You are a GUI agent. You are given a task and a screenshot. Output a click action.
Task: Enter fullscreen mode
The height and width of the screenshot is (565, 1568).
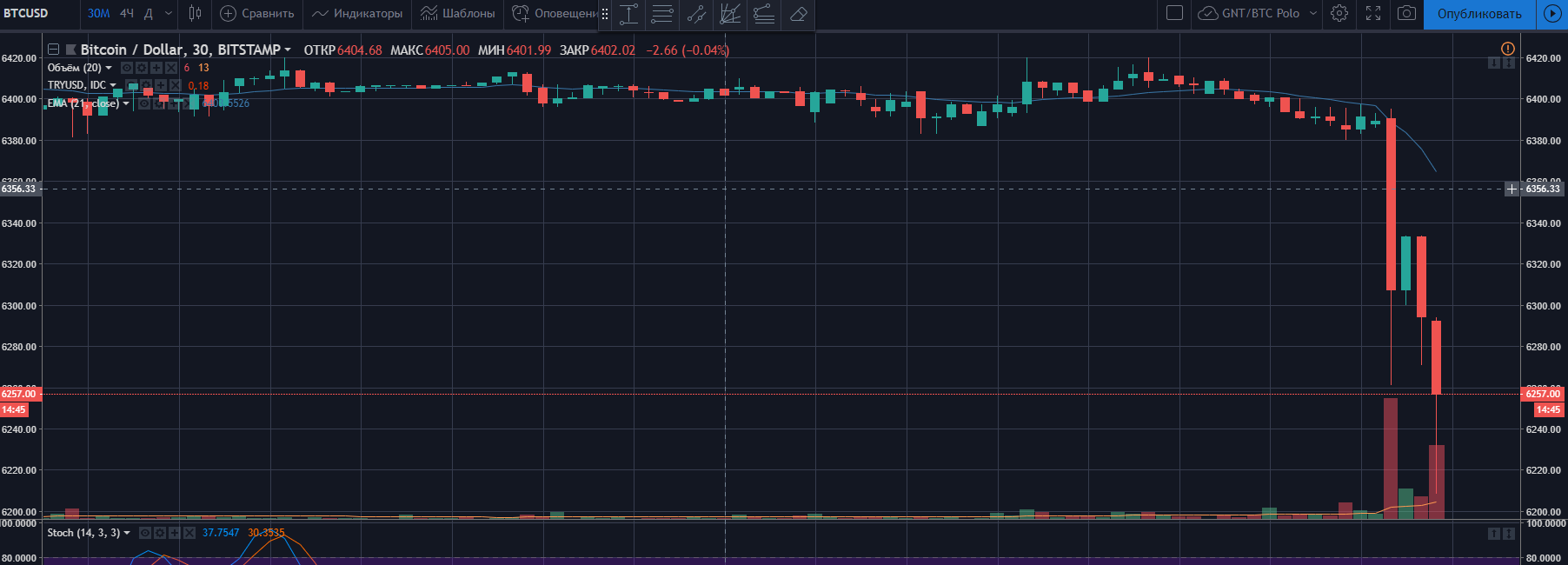1373,13
